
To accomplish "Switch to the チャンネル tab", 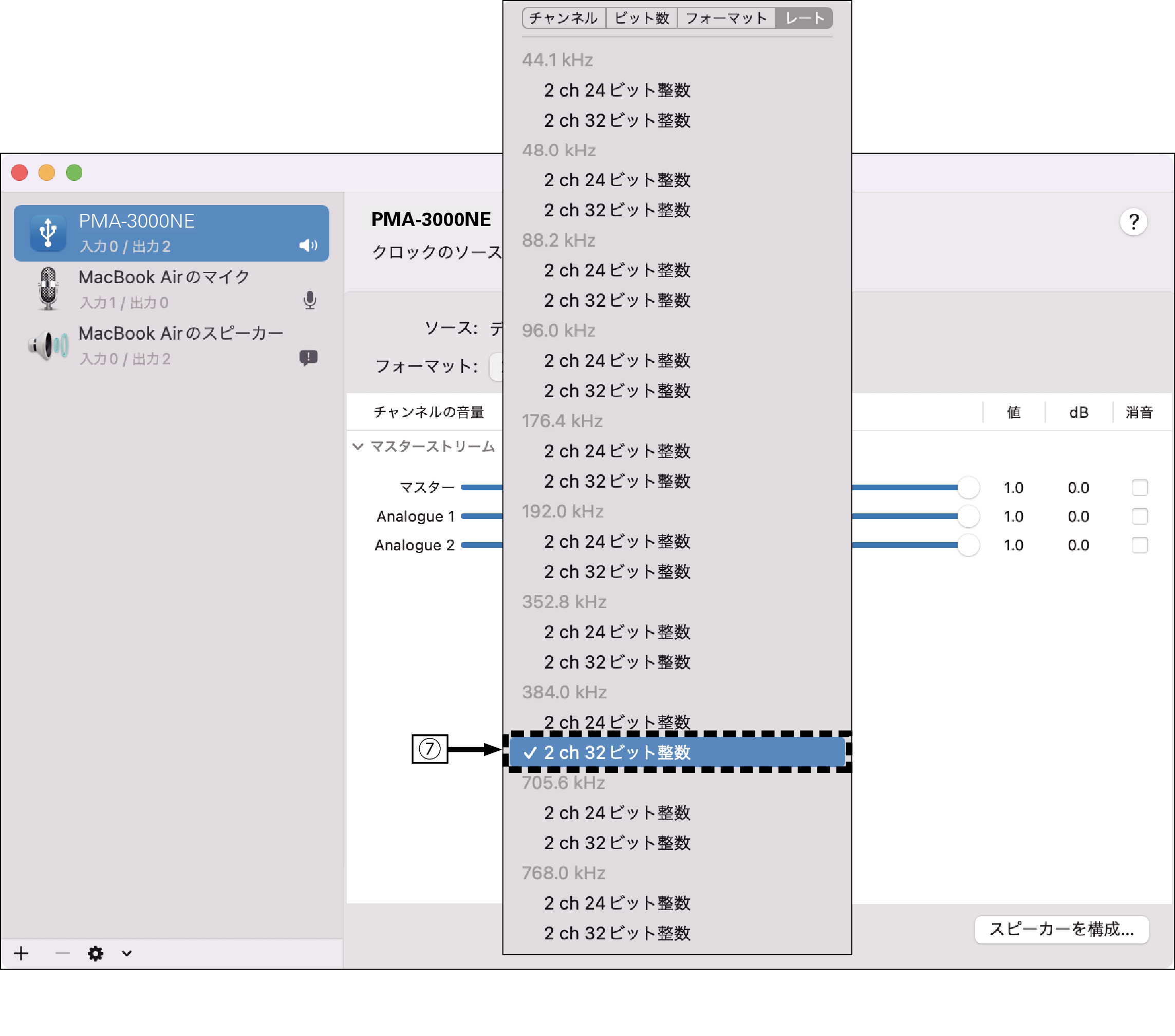I will click(564, 18).
